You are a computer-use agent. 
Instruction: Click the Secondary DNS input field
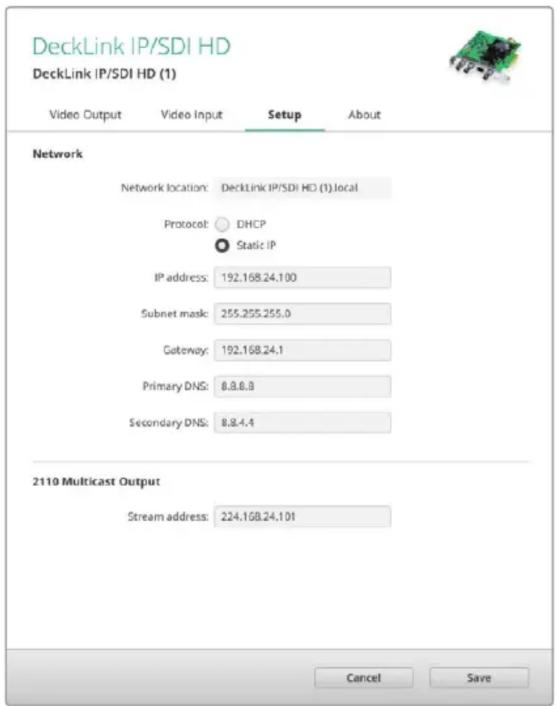tap(302, 423)
